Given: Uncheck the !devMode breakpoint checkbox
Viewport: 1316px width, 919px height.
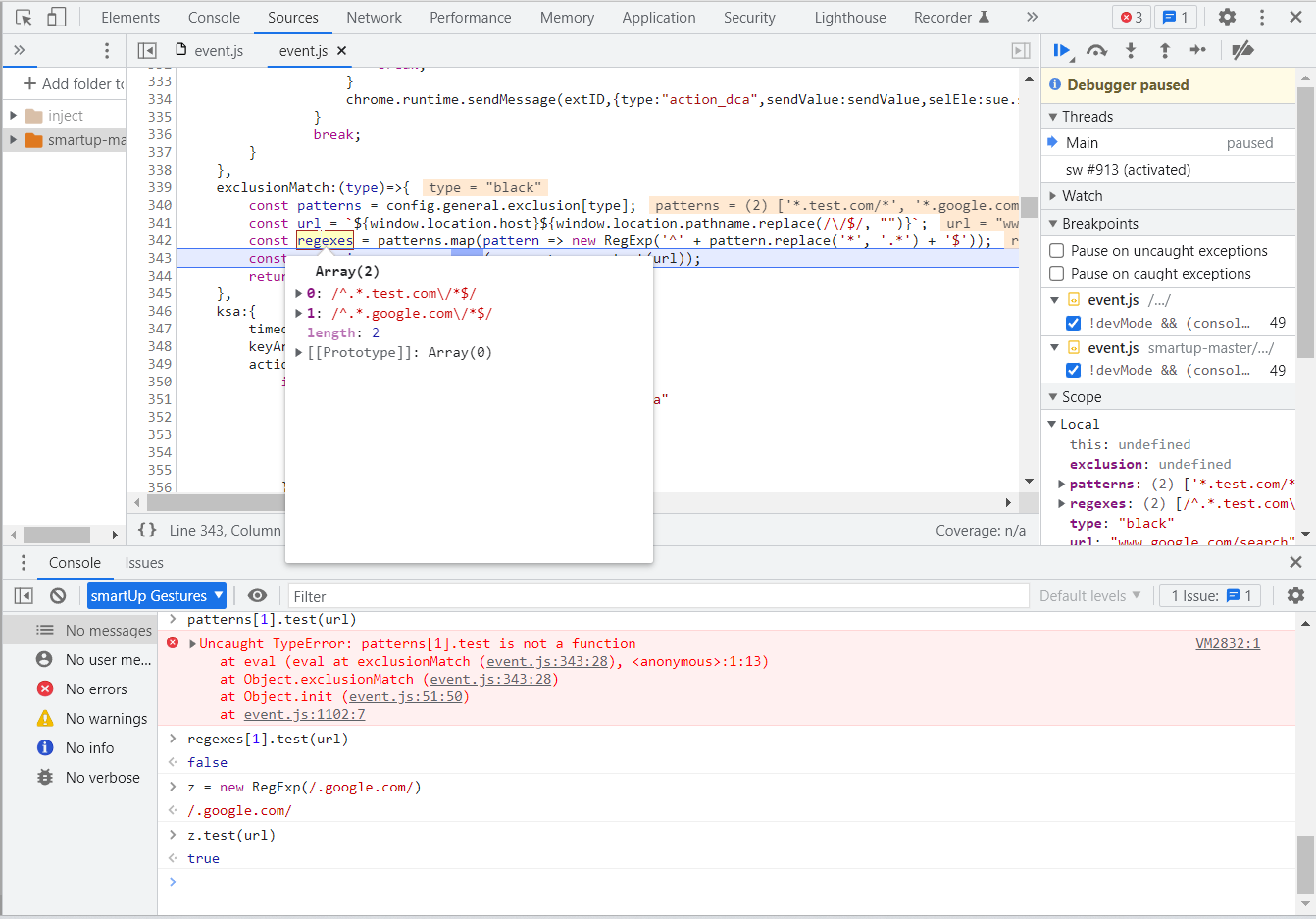Looking at the screenshot, I should 1073,323.
